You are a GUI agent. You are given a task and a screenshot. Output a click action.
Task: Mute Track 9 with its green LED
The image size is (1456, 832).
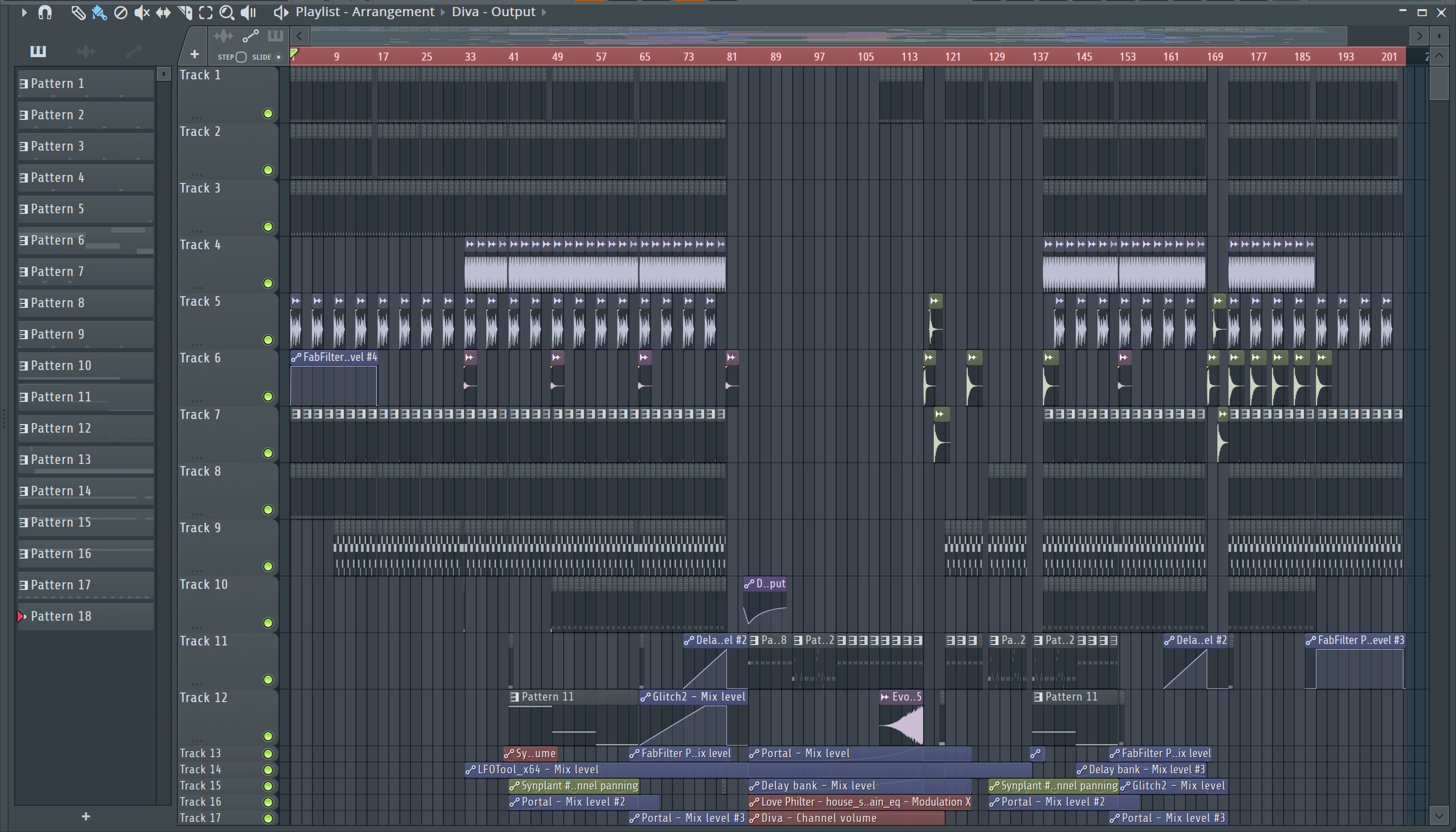tap(268, 566)
